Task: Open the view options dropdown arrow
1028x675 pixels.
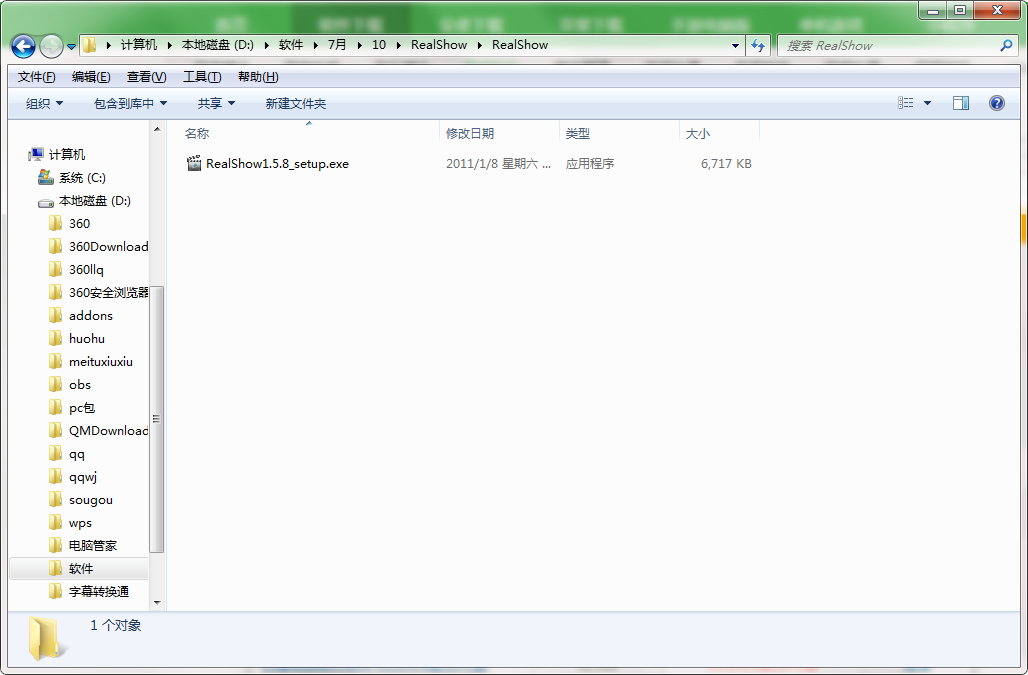Action: (927, 103)
